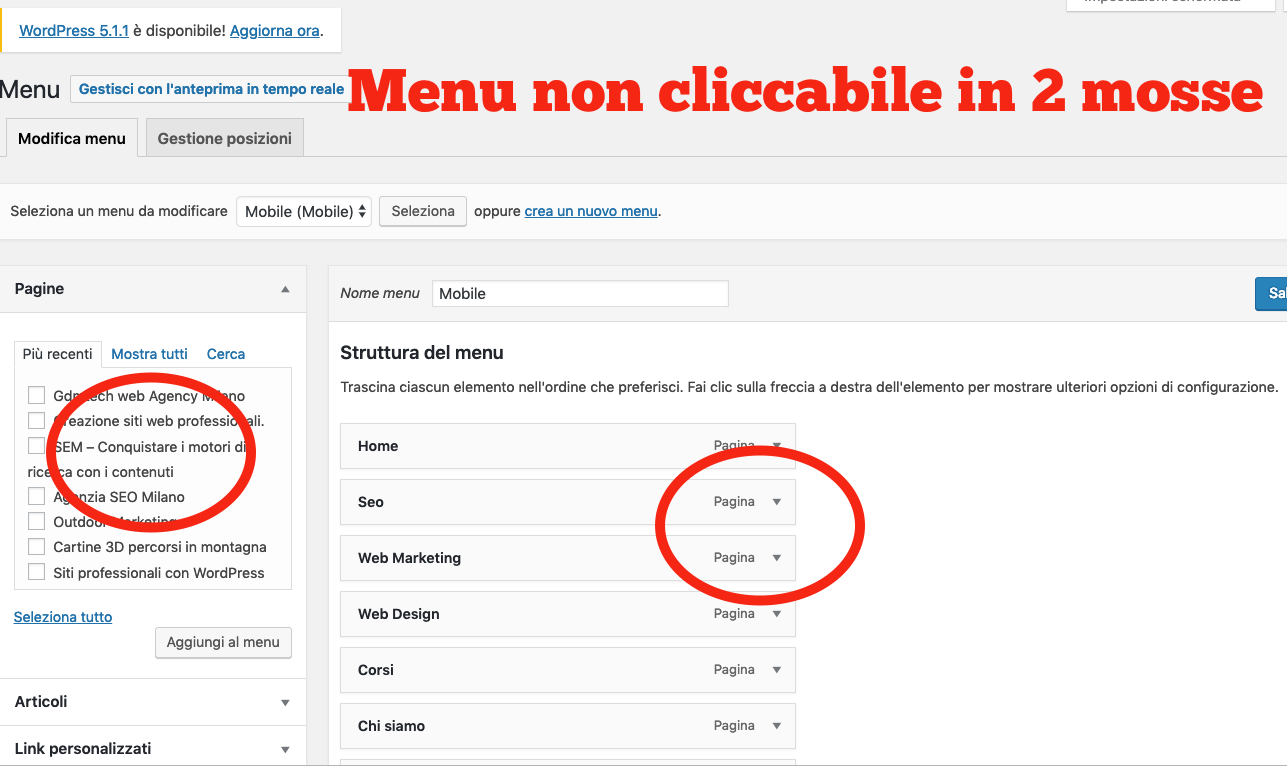1287x767 pixels.
Task: Expand the Web Design item arrow
Action: pos(777,614)
